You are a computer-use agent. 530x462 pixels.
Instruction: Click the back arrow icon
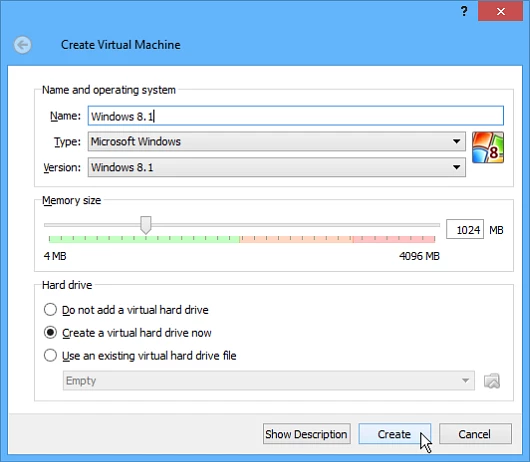tap(23, 45)
